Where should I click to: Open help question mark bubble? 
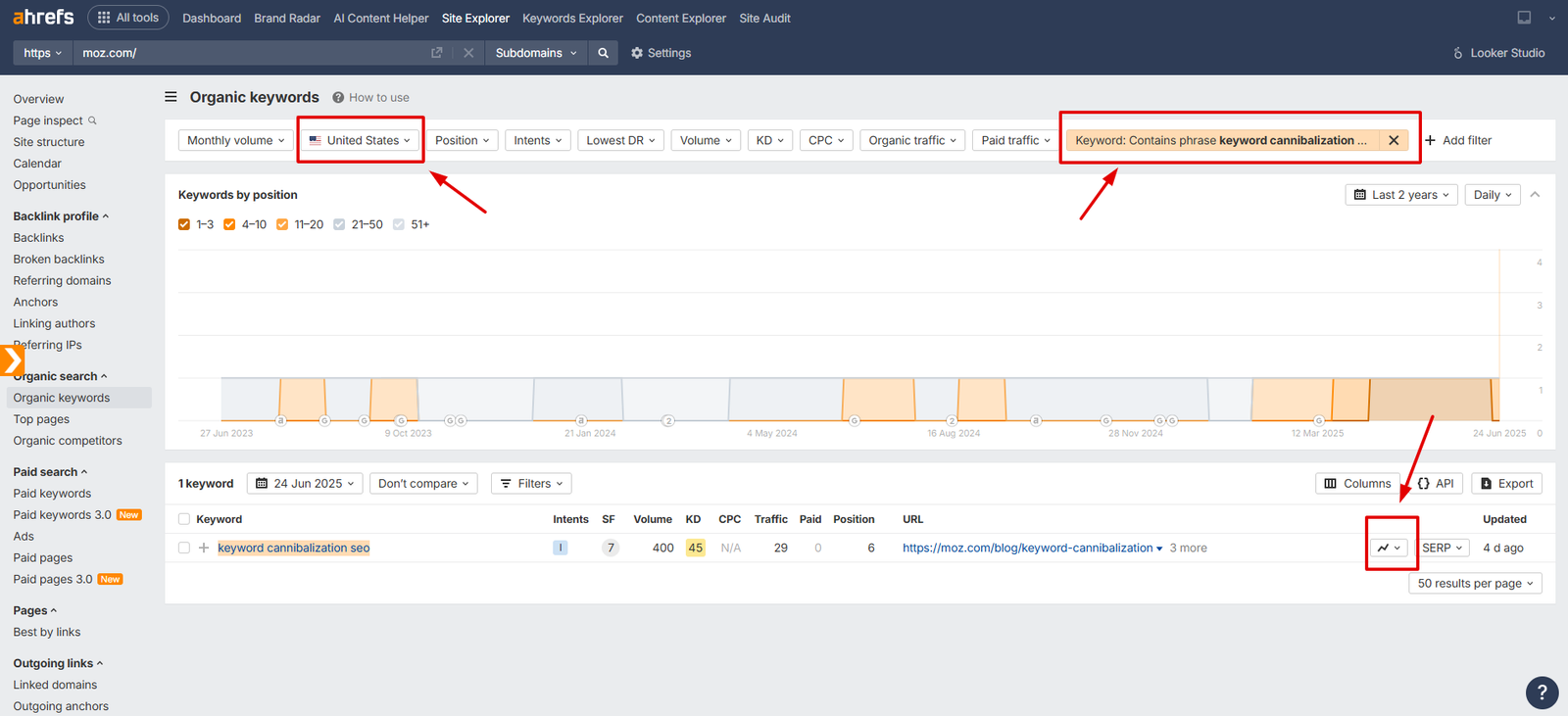click(x=1542, y=692)
